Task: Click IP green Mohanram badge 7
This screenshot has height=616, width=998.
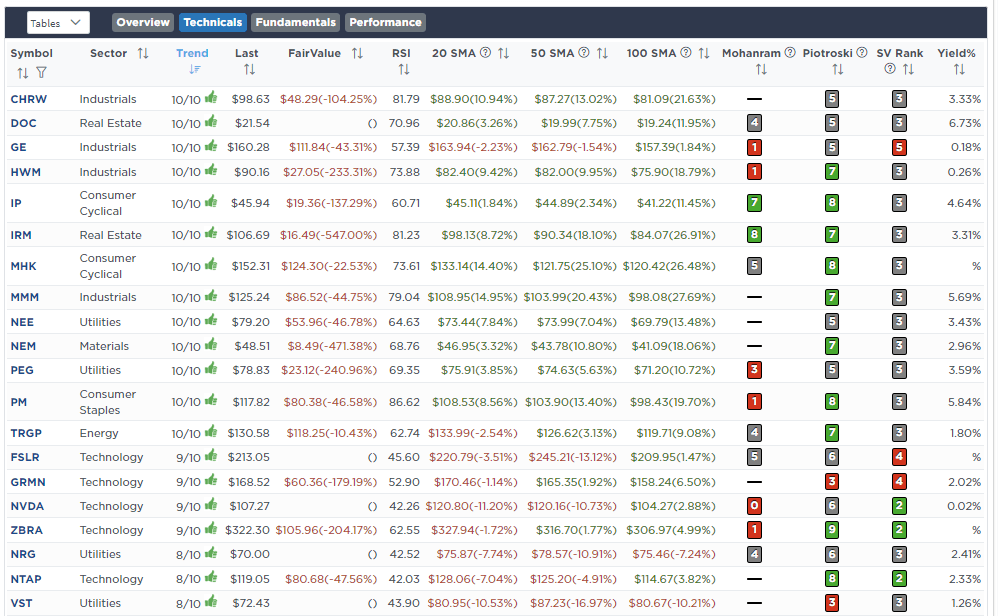Action: [754, 204]
